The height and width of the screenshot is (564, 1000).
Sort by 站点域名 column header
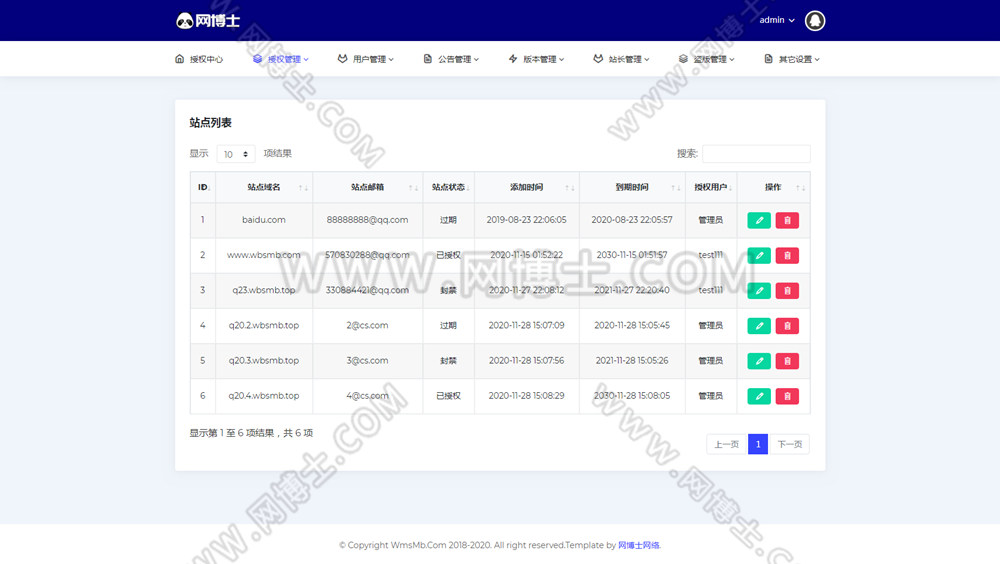(264, 187)
